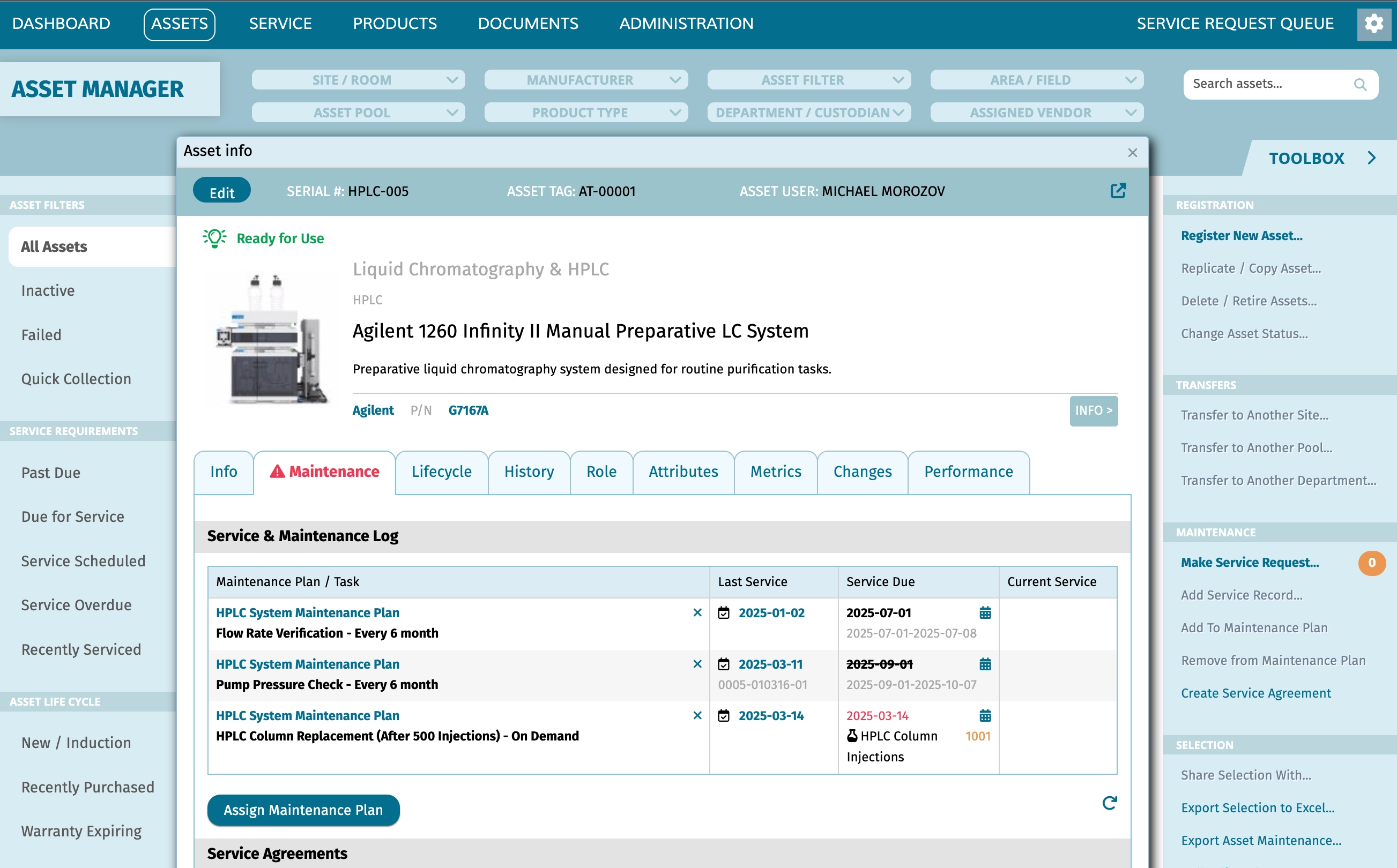Viewport: 1397px width, 868px height.
Task: Collapse the Toolbox panel chevron
Action: pos(1371,158)
